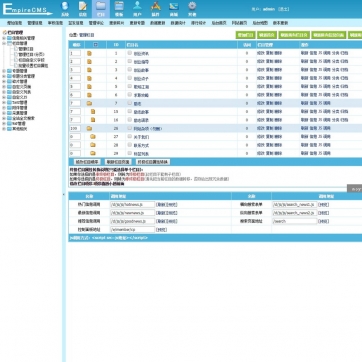
Task: Expand the 信息相关管理 tree node
Action: coord(4,38)
